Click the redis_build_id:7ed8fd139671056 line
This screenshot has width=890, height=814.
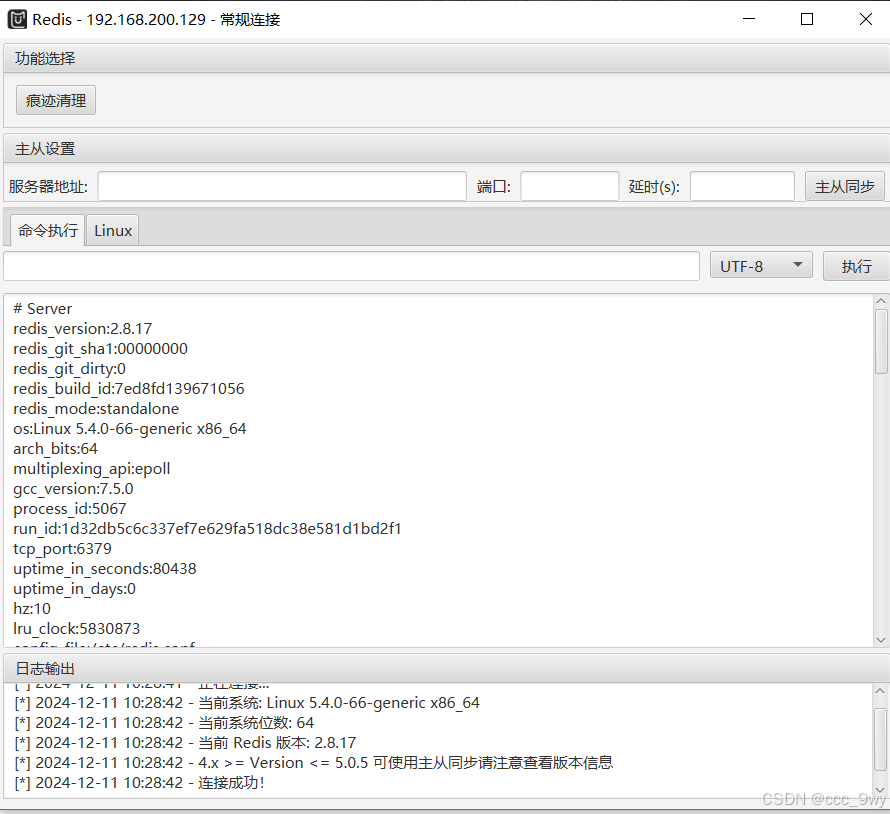point(129,389)
